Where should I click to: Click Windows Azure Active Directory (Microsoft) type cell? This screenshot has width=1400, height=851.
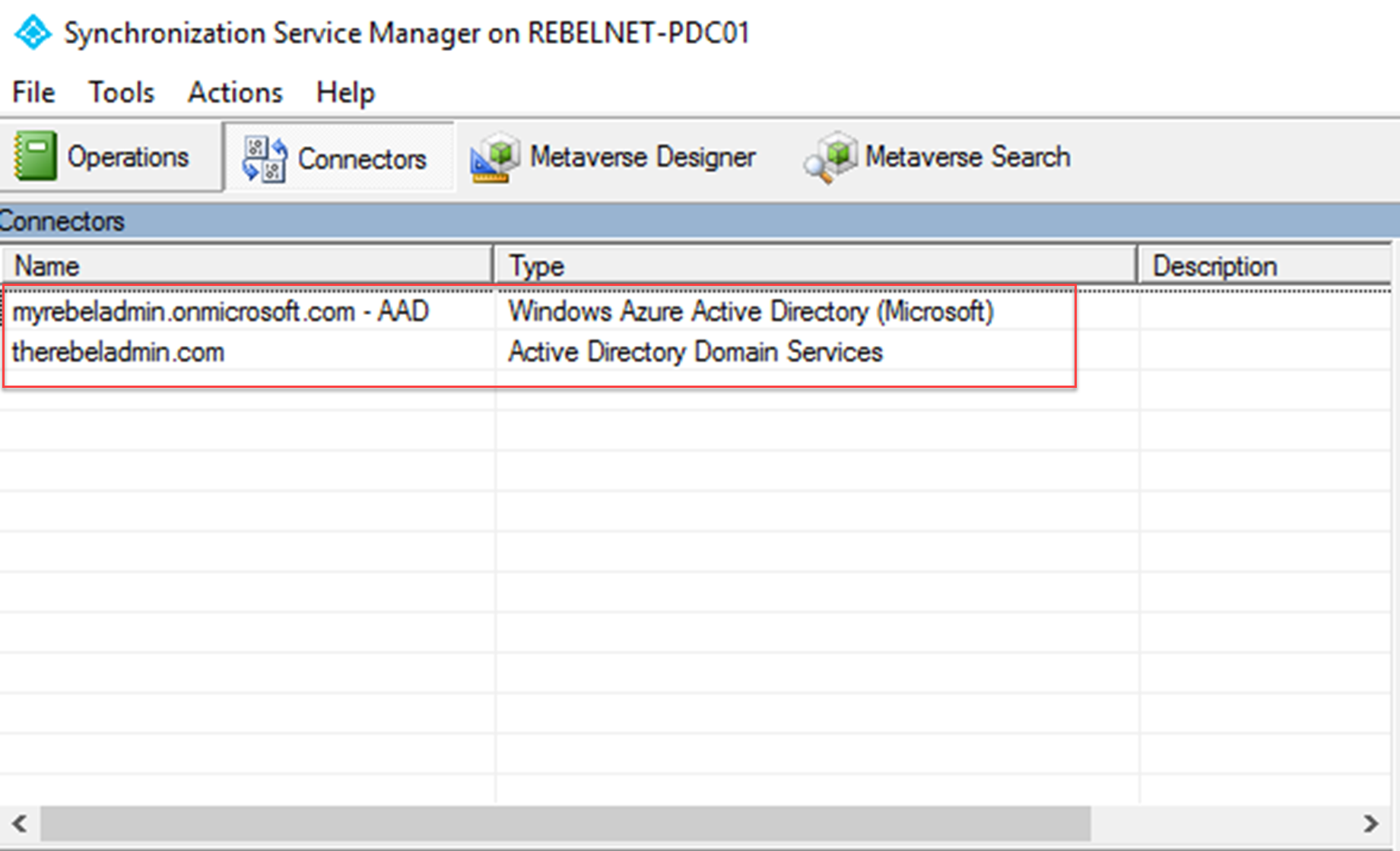(x=751, y=312)
